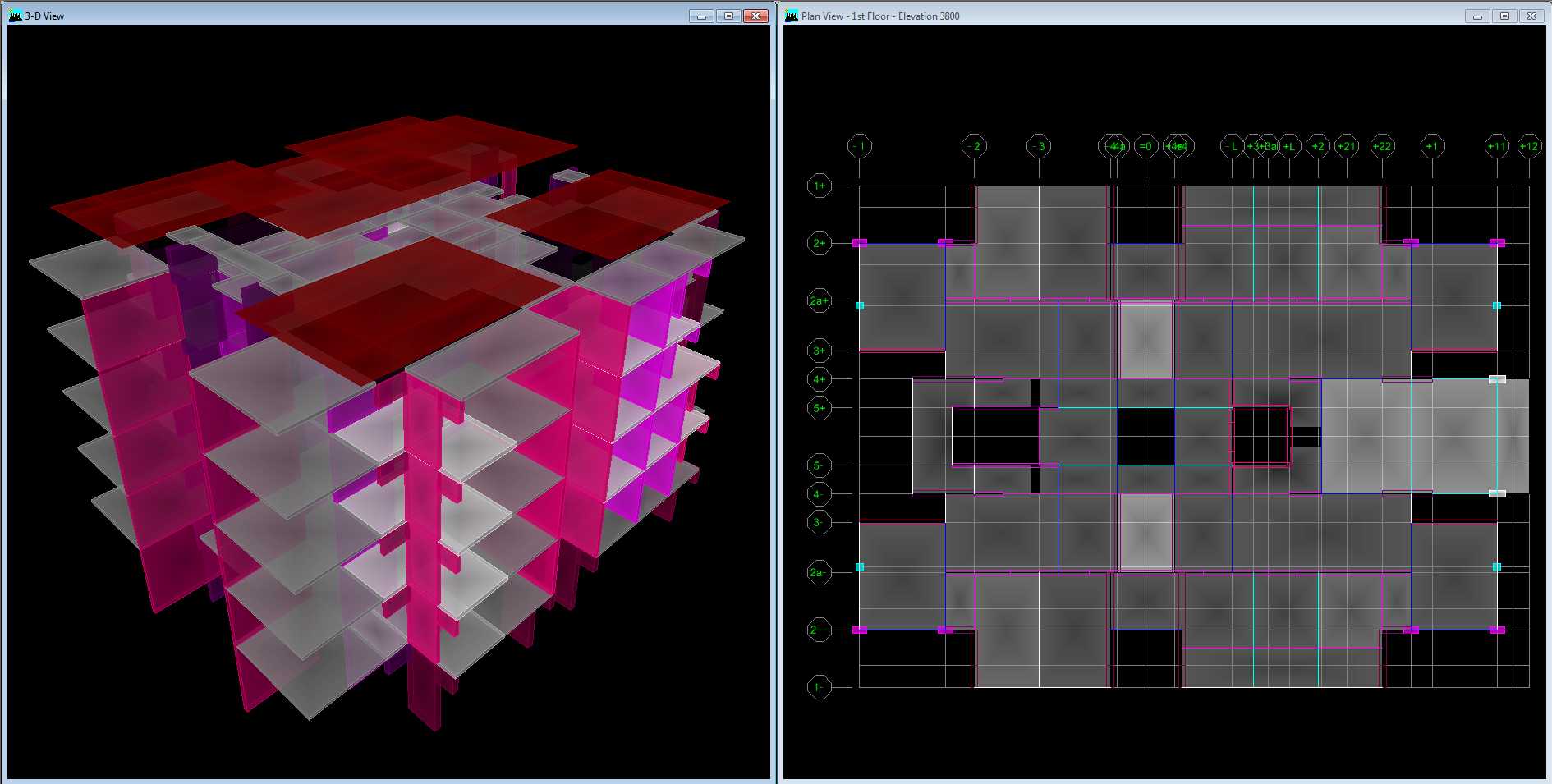
Task: Close the Plan View window
Action: [1531, 16]
